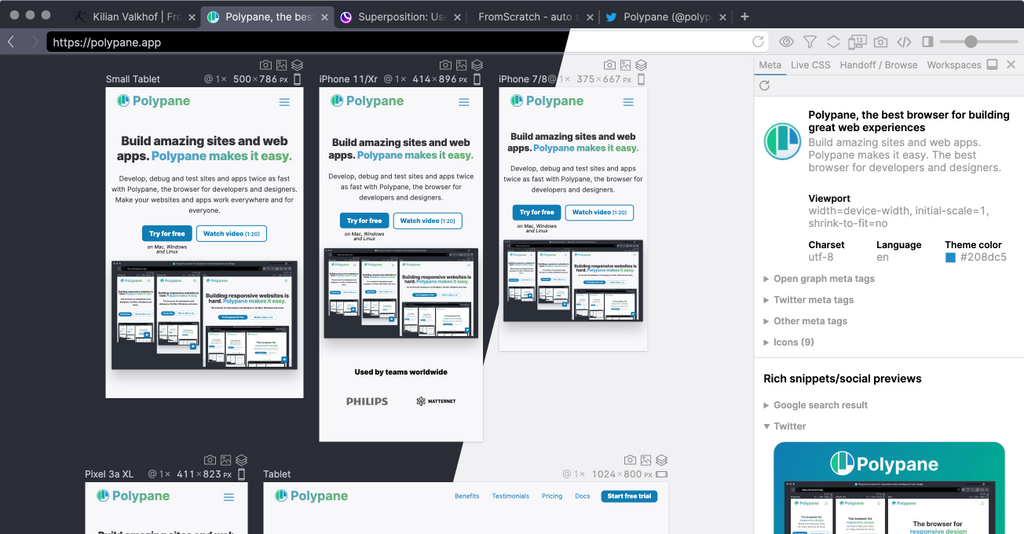This screenshot has height=534, width=1024.
Task: Rotate the iPhone 7/8 pane orientation
Action: point(641,79)
